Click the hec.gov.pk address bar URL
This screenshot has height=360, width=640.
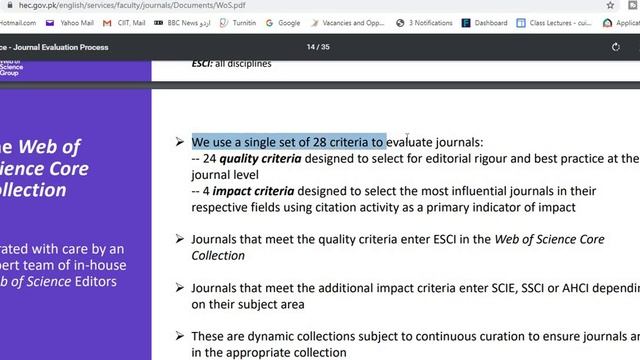(x=132, y=5)
